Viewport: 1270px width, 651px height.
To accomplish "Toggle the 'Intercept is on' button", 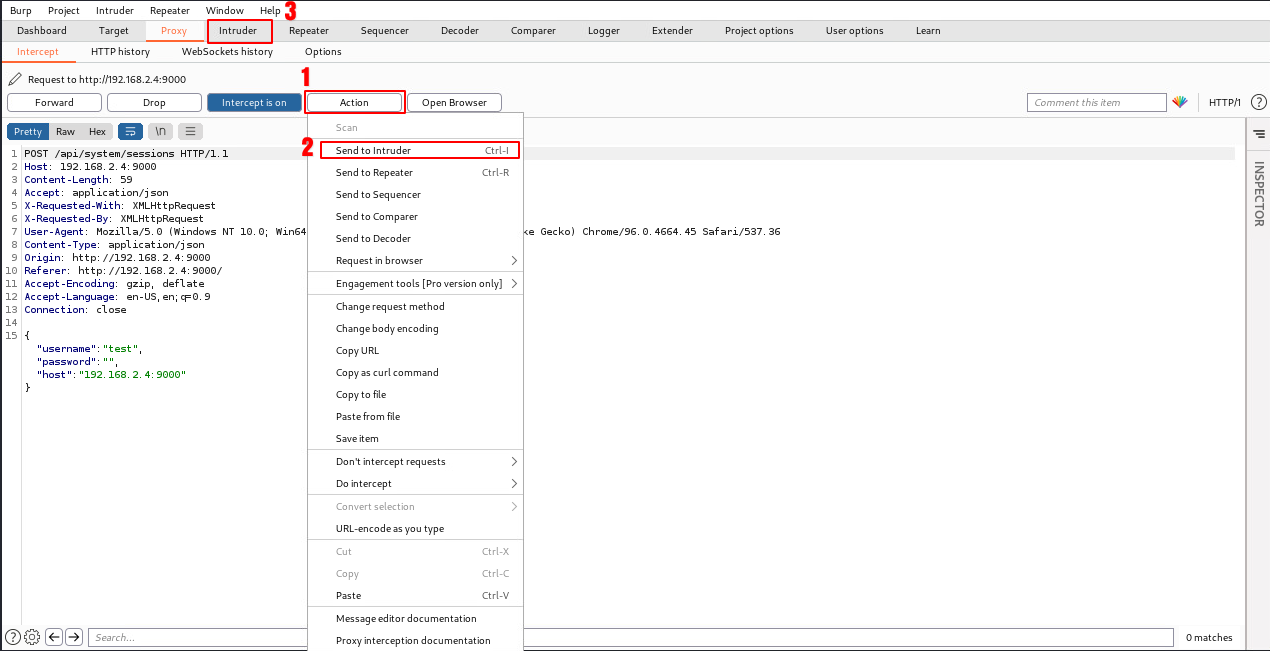I will pyautogui.click(x=254, y=103).
